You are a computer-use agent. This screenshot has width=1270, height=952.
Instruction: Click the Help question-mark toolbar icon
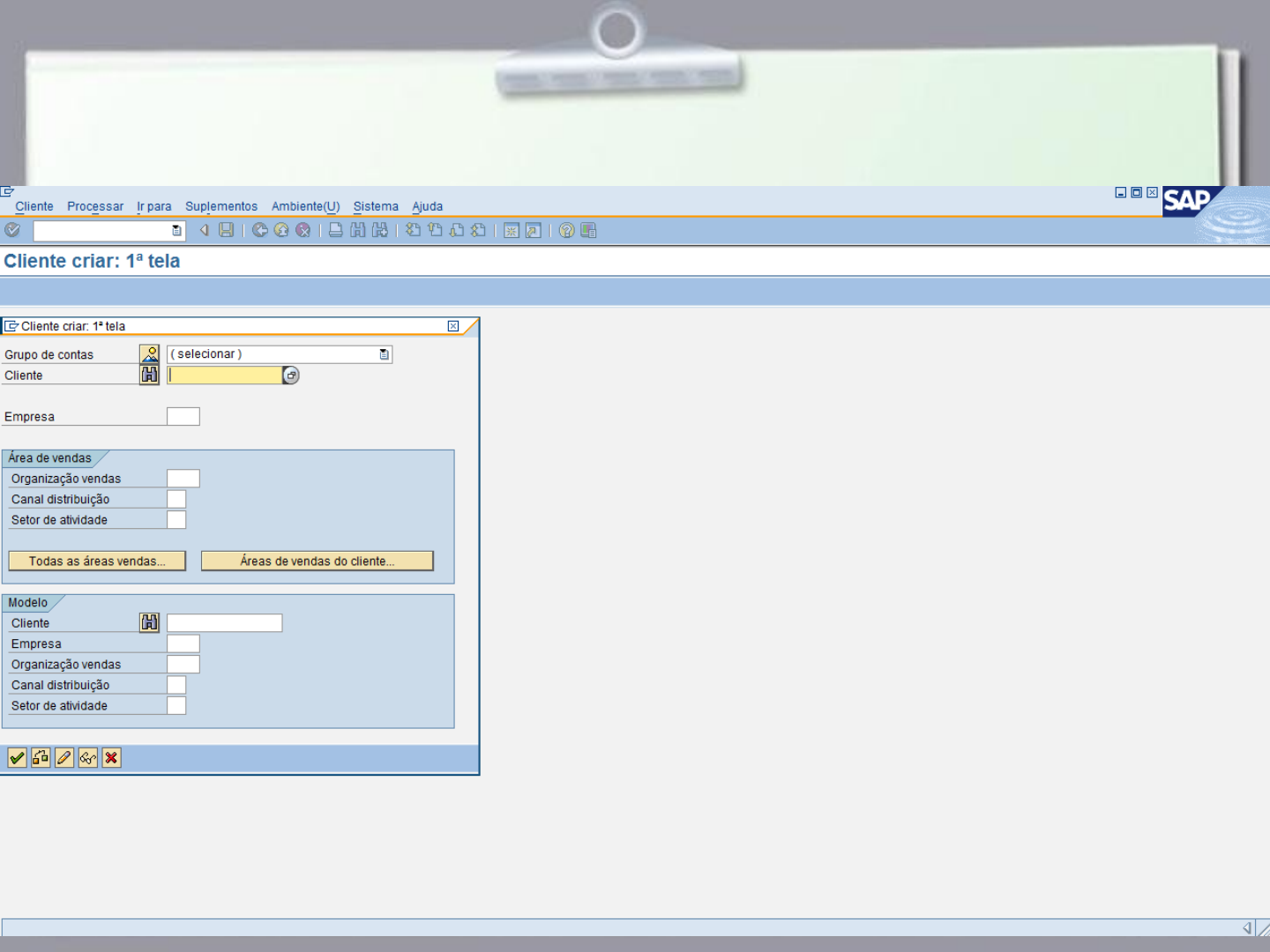pos(565,231)
